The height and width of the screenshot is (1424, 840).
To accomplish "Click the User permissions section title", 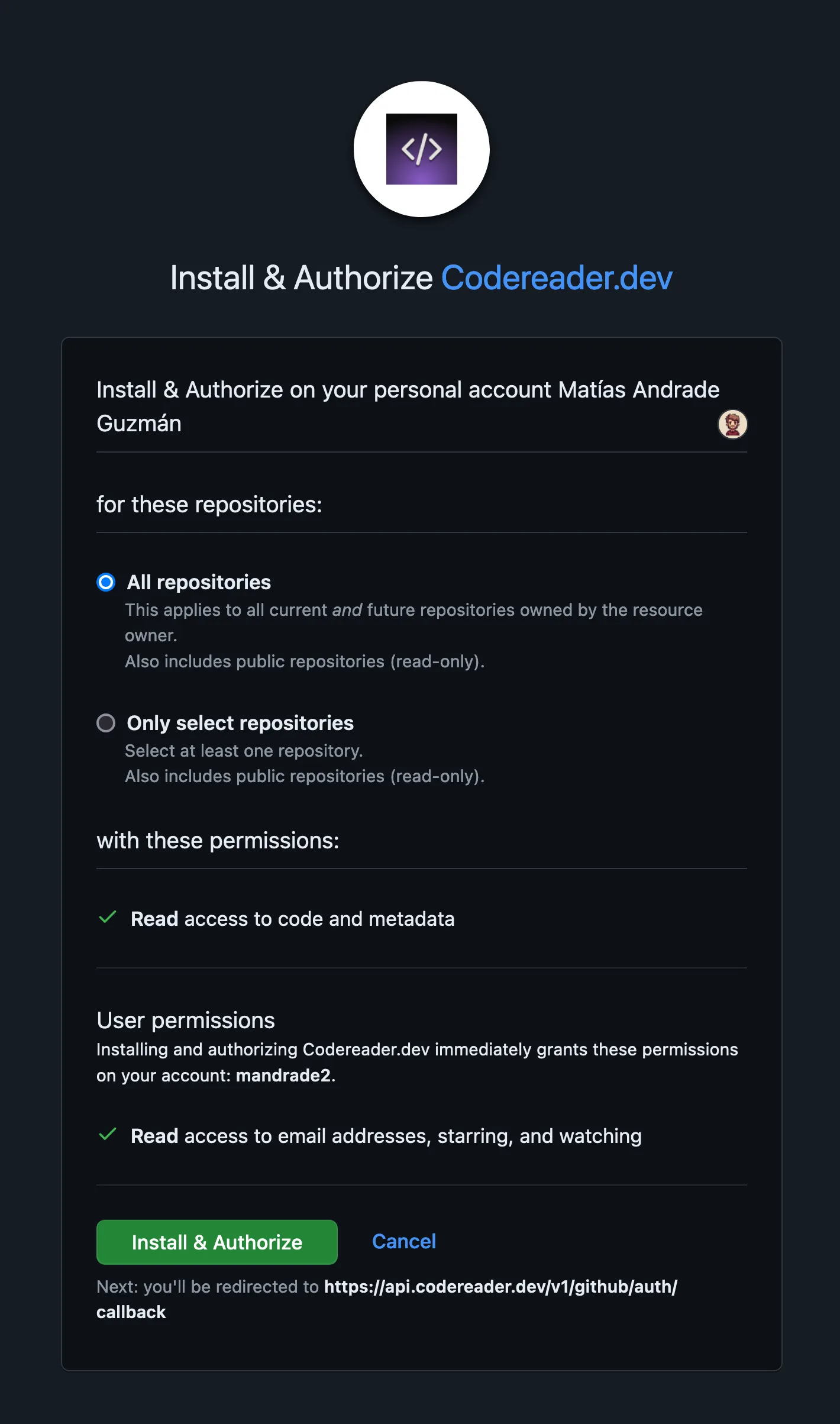I will [x=186, y=1019].
